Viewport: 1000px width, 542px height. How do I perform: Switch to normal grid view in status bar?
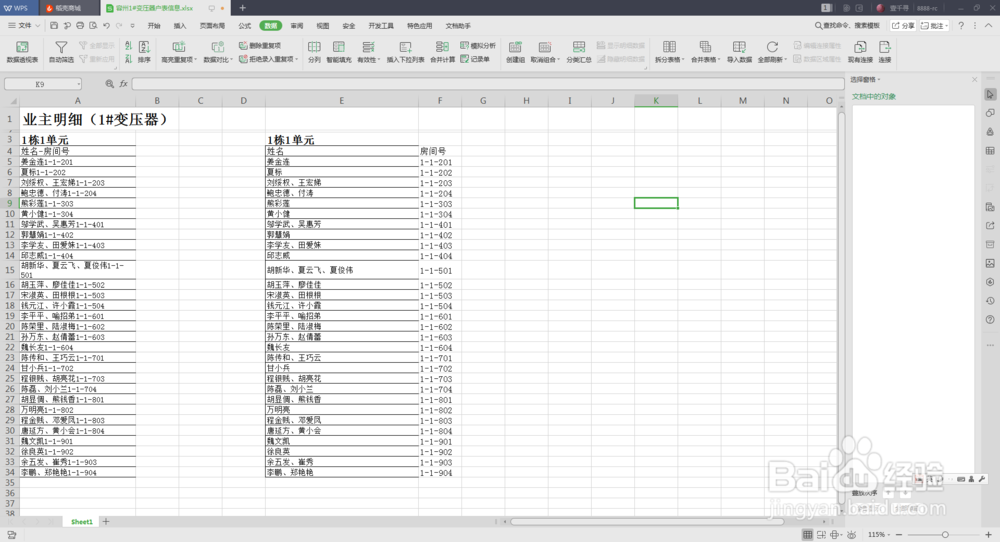point(807,534)
